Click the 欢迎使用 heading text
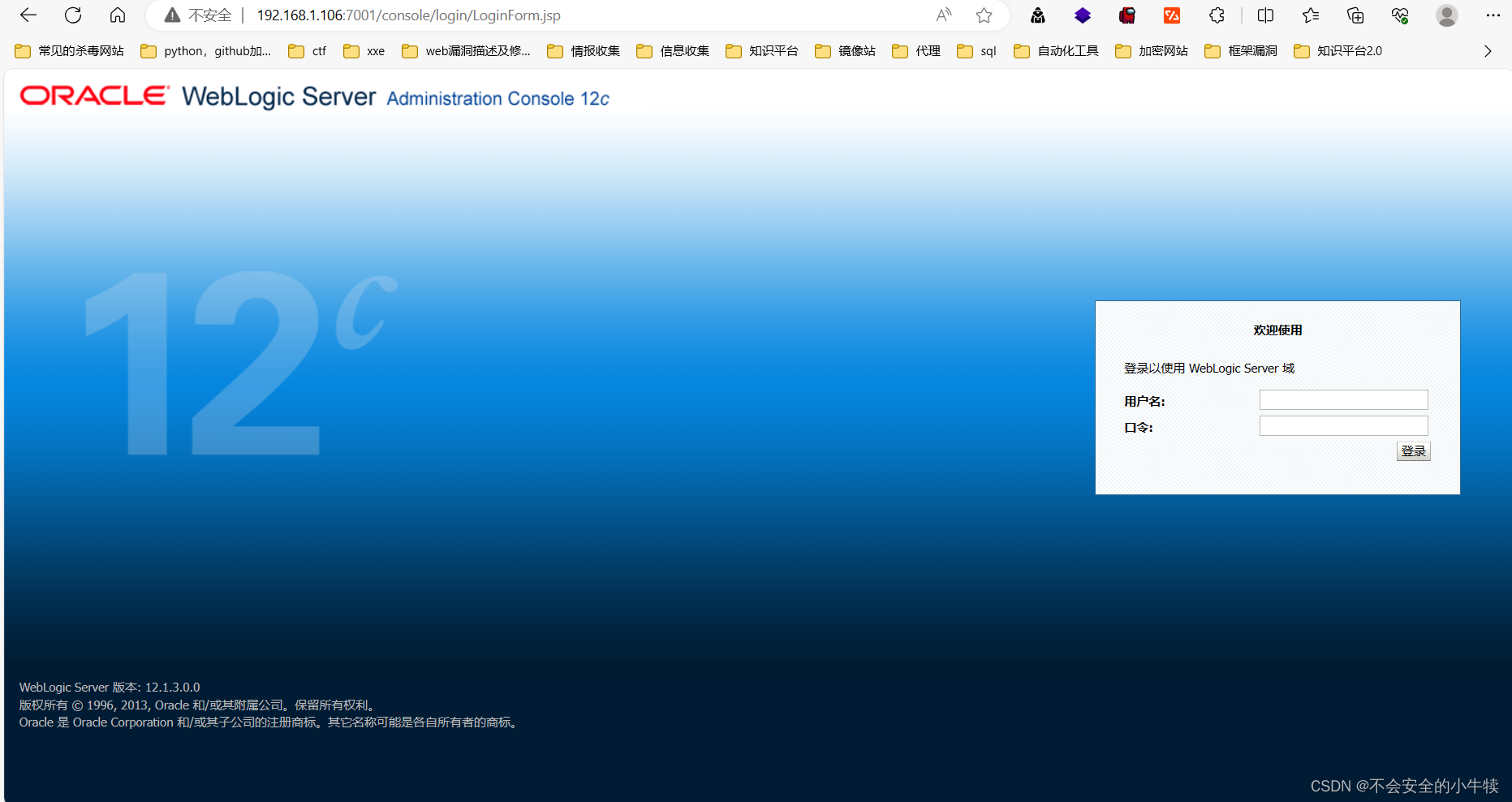The image size is (1512, 802). coord(1277,330)
